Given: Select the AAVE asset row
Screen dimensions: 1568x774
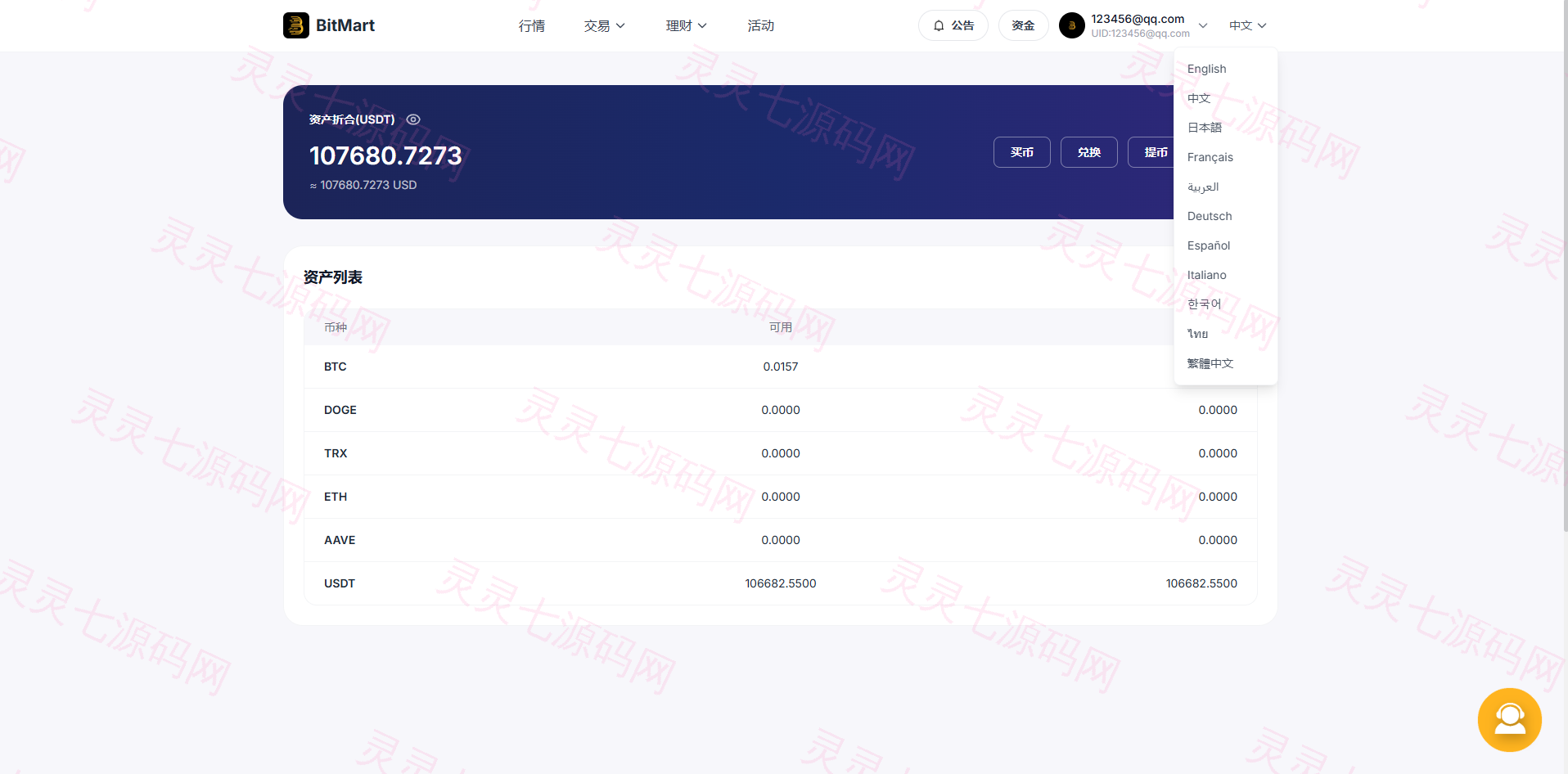Looking at the screenshot, I should tap(780, 540).
